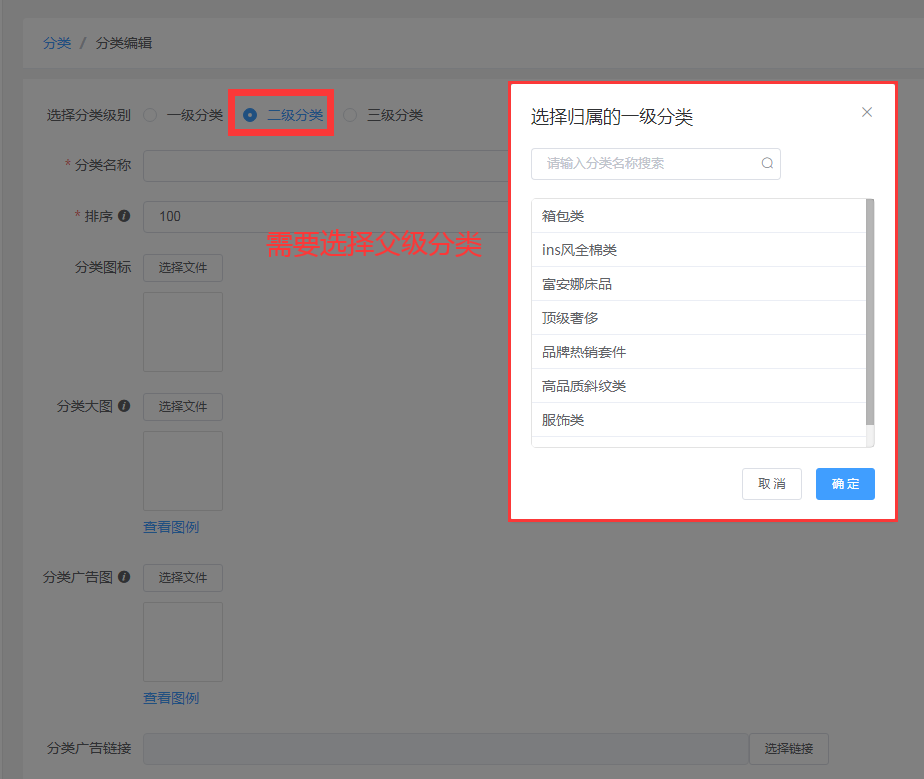Select the 二级分类 radio button
The image size is (924, 779).
coord(250,115)
